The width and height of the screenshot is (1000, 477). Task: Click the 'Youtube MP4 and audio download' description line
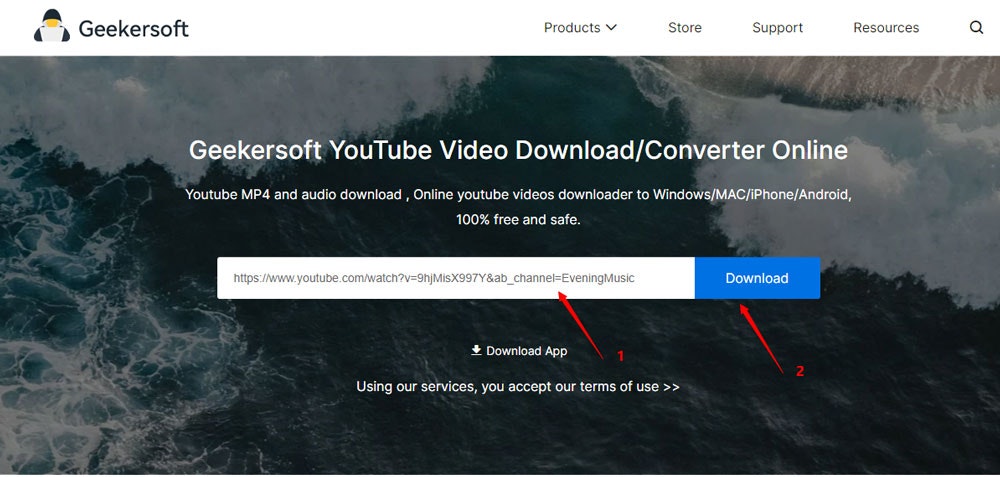[518, 194]
